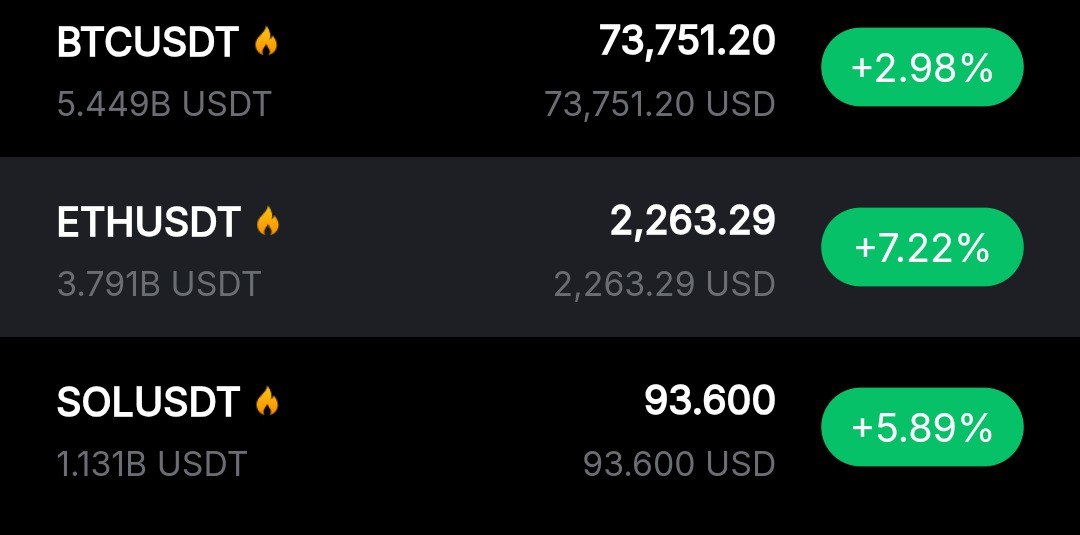
Task: Click the 73,751.20 USD converted price
Action: (659, 103)
